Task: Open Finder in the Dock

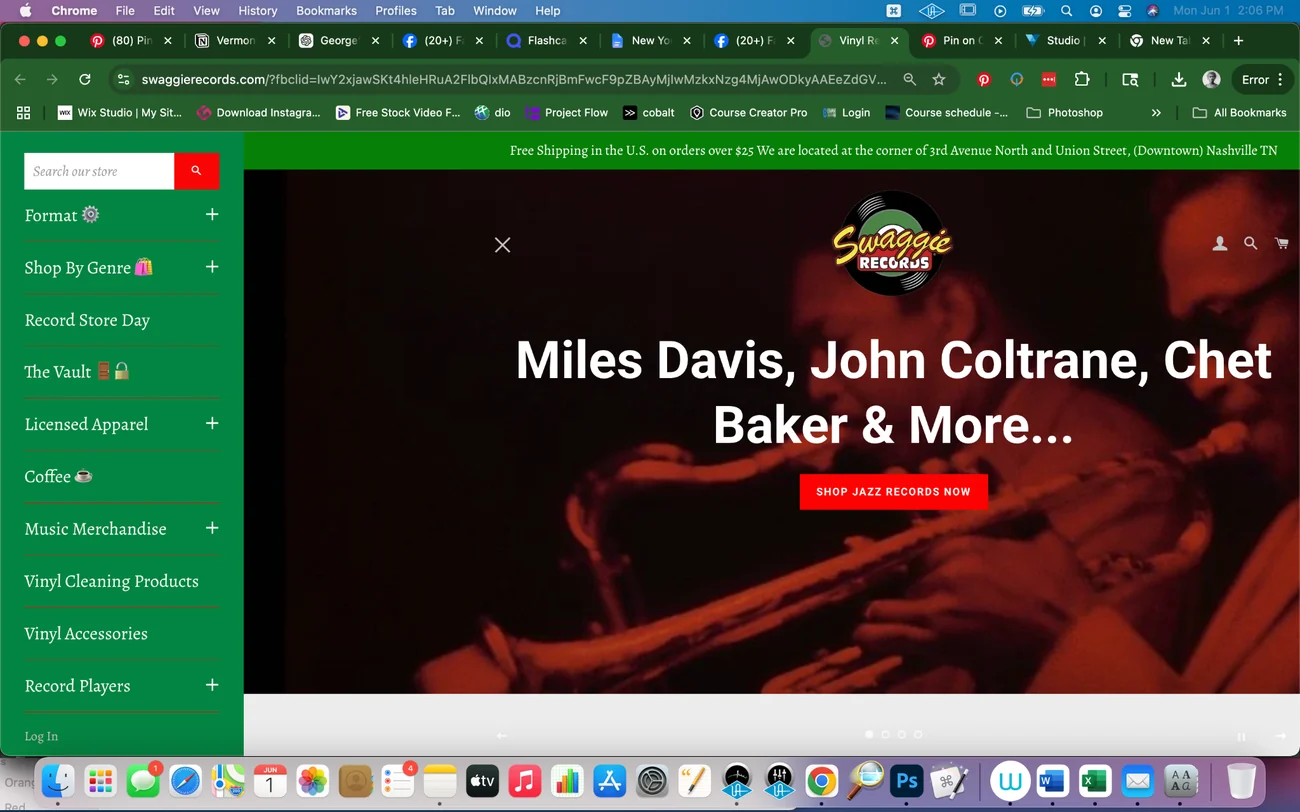Action: click(58, 781)
